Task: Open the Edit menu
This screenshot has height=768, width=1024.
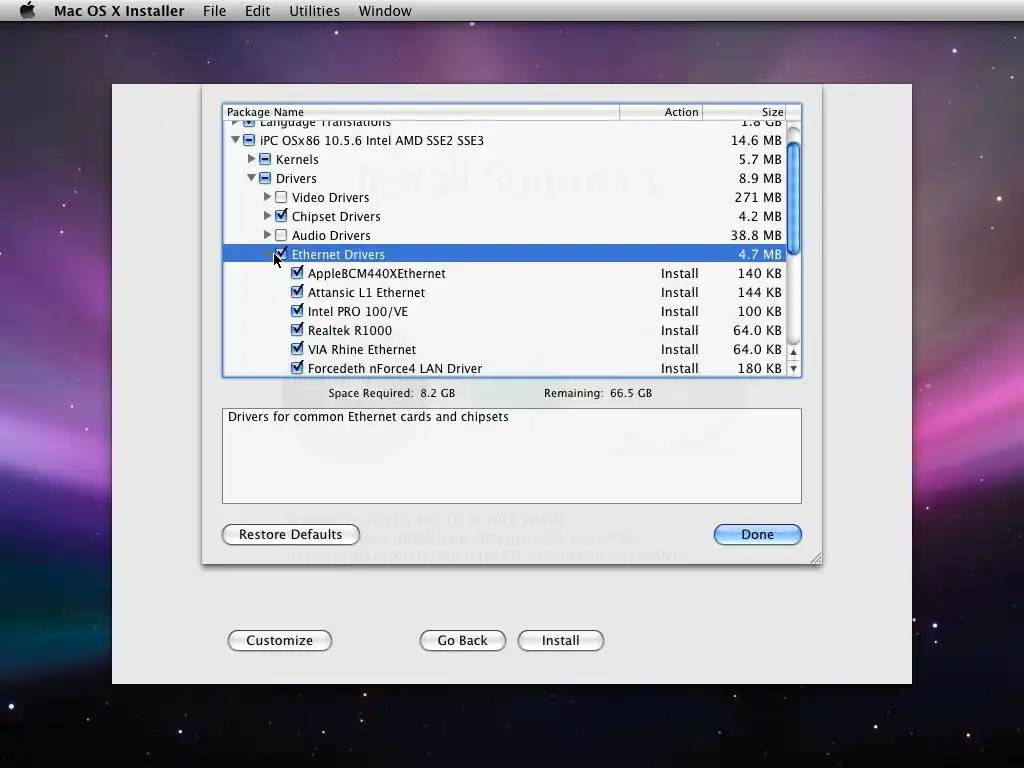Action: 257,11
